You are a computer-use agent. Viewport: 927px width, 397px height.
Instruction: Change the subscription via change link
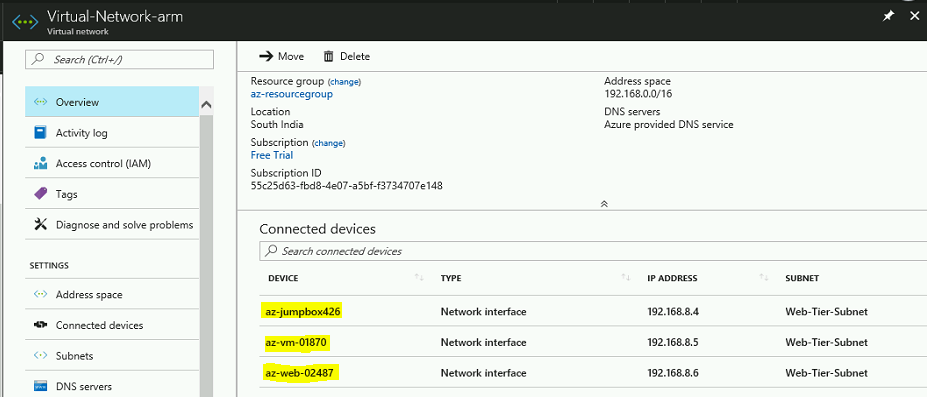tap(329, 143)
